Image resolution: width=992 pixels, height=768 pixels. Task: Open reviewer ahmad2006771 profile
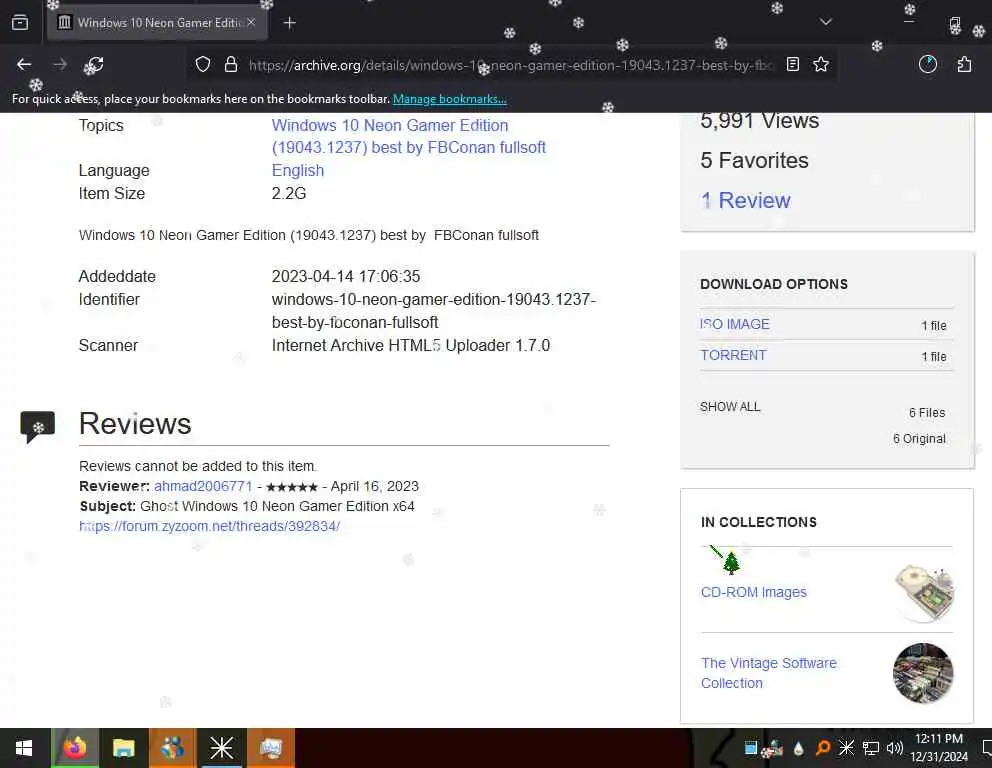(203, 486)
